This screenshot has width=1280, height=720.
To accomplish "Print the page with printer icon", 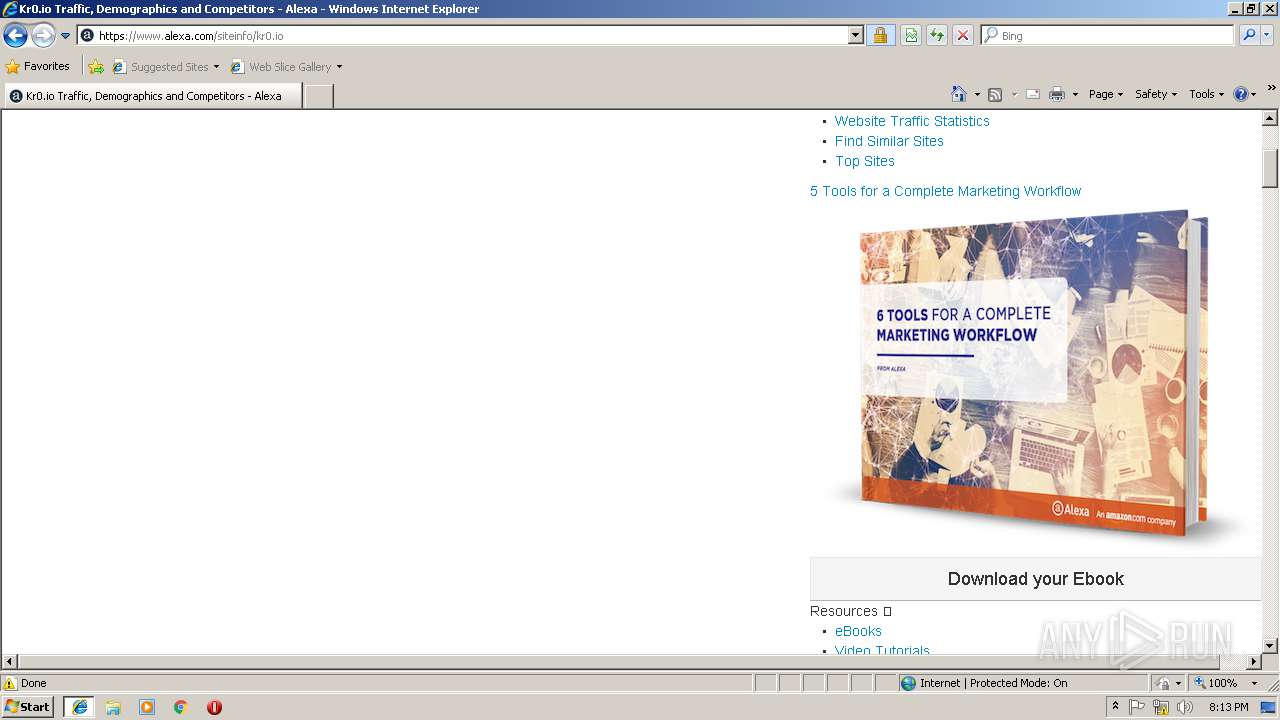I will pos(1057,94).
